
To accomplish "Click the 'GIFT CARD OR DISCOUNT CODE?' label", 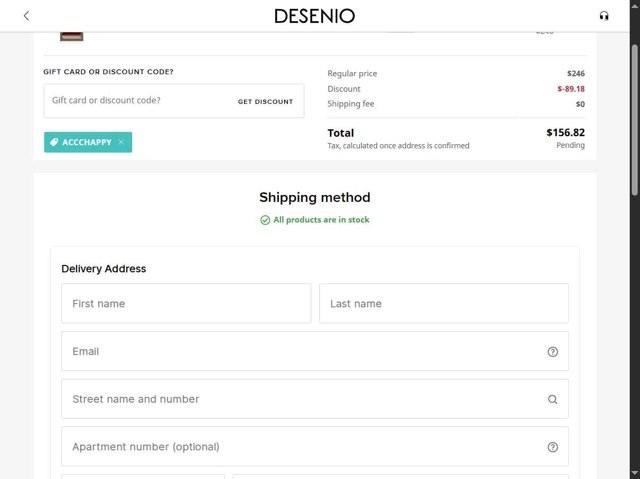I will tap(109, 72).
